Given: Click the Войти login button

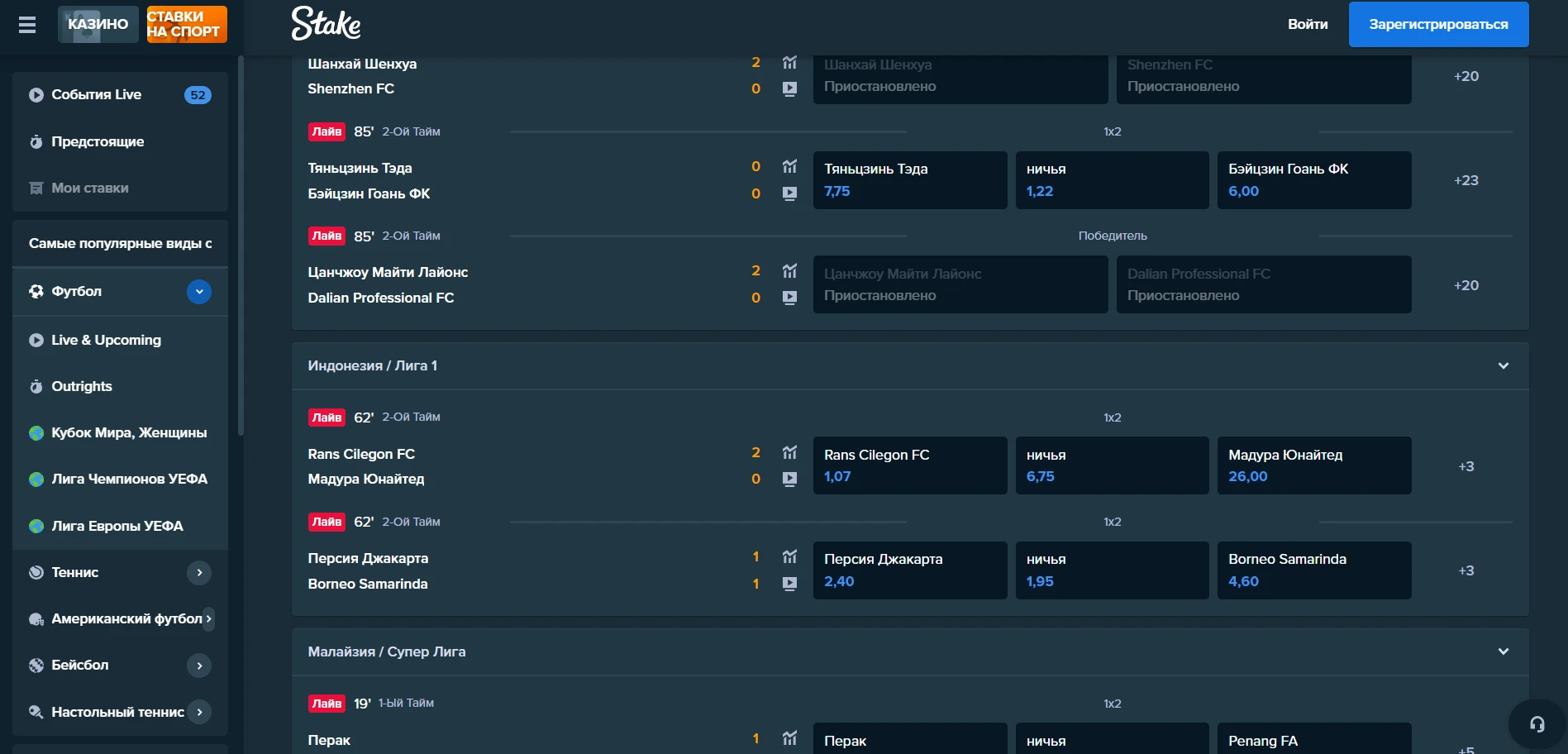Looking at the screenshot, I should (1308, 24).
